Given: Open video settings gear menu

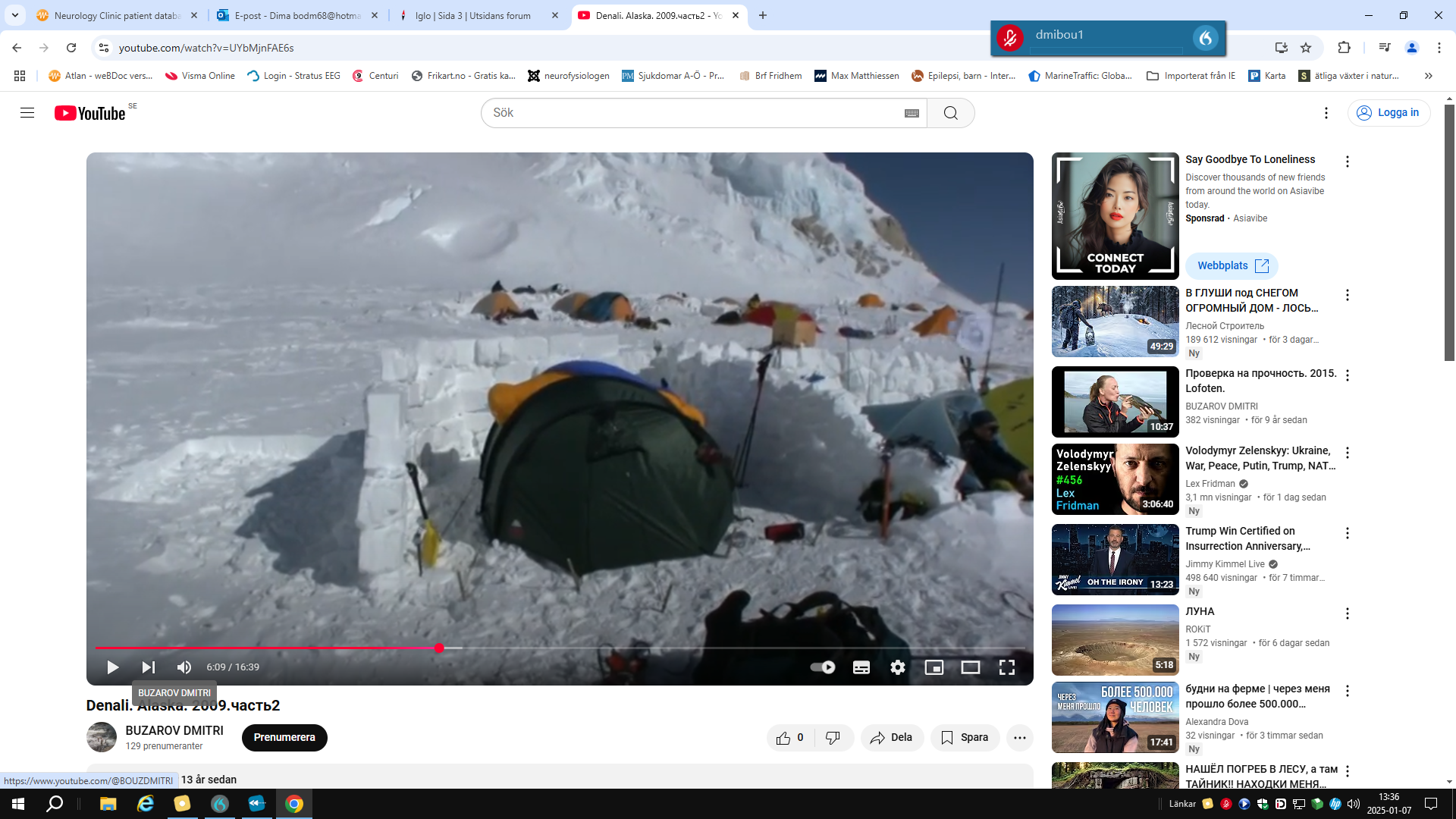Looking at the screenshot, I should 898,667.
